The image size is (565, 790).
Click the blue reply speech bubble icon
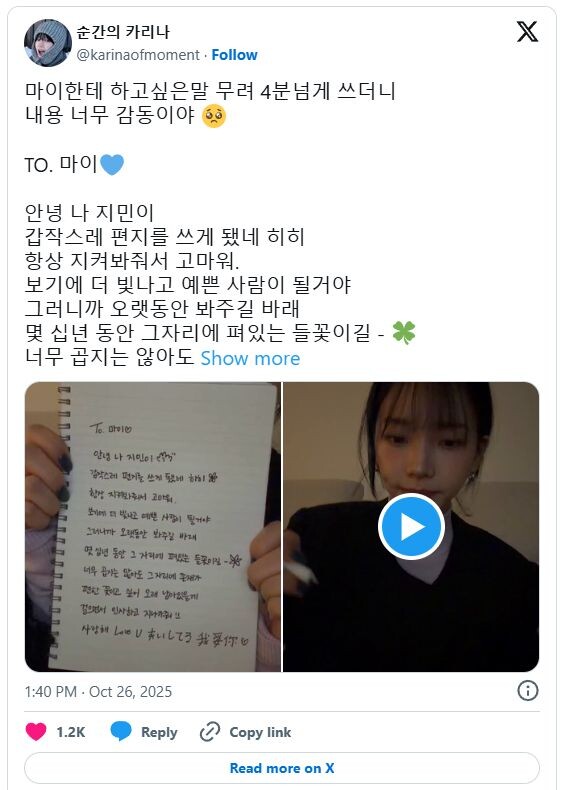120,732
